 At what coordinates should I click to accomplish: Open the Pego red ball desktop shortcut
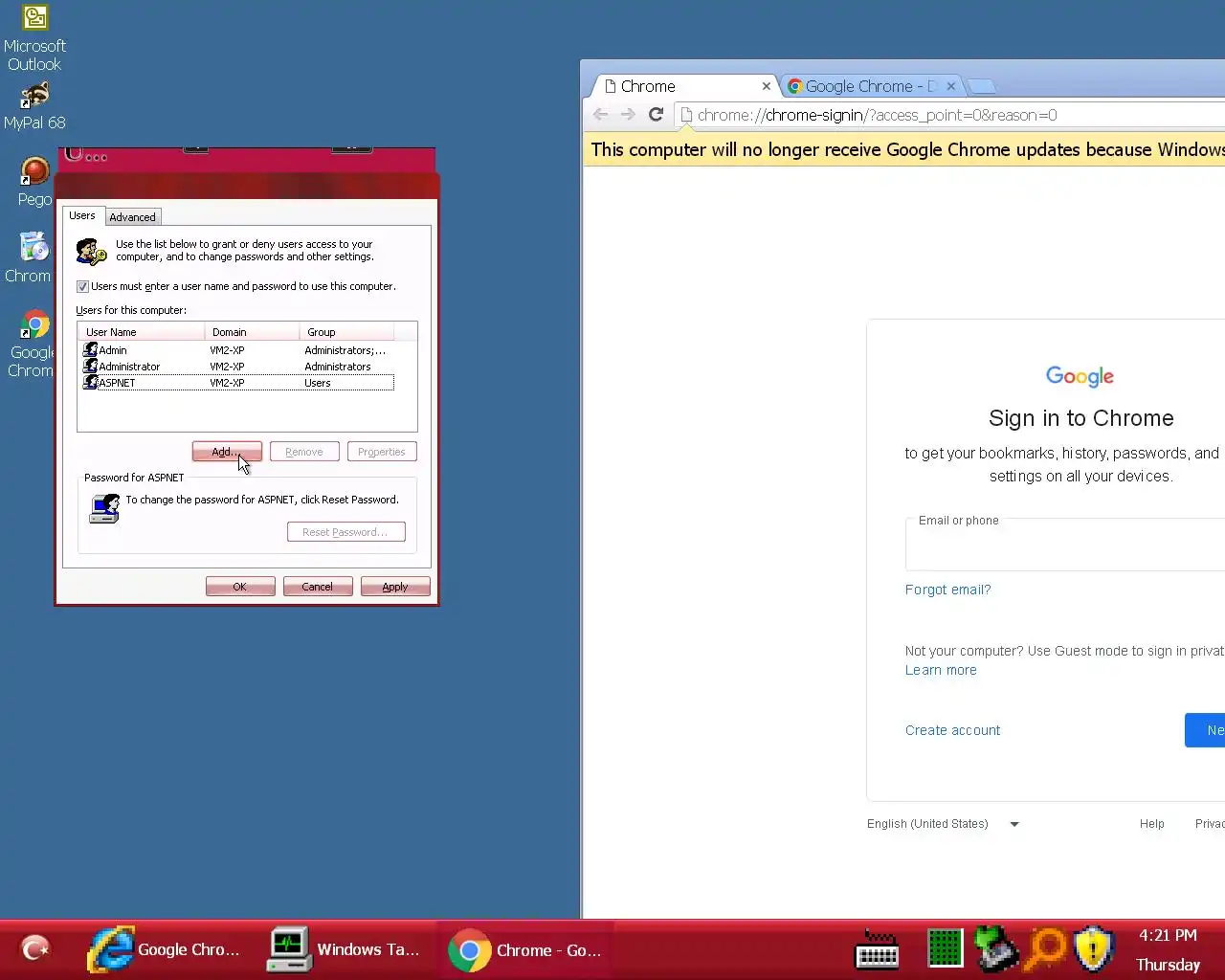34,182
